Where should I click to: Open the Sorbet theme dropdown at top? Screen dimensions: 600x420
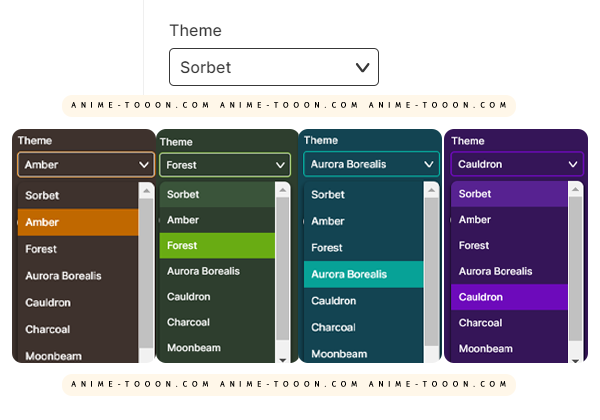coord(274,67)
